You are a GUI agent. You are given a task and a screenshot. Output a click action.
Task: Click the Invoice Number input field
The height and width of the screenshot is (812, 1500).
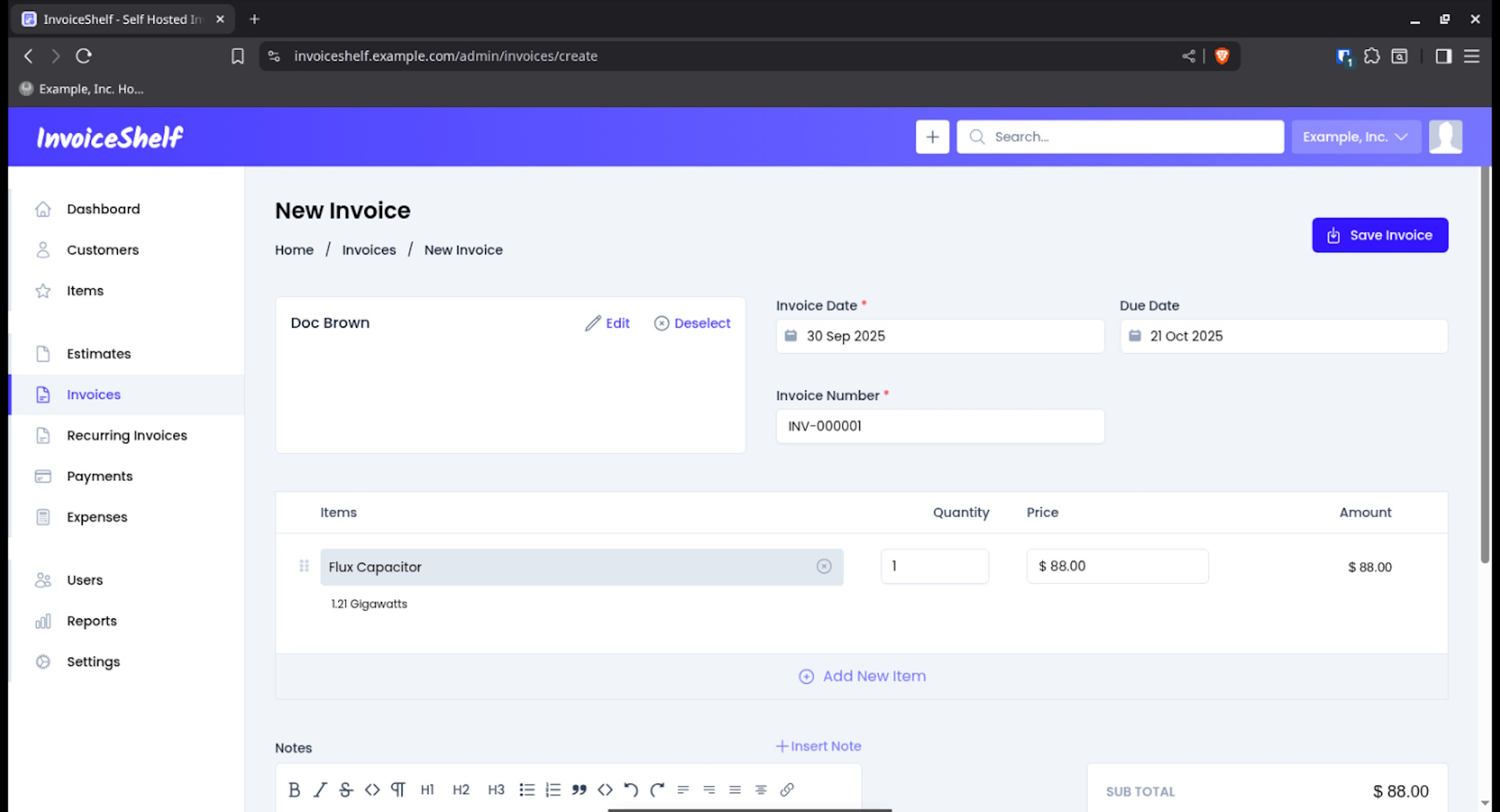(939, 426)
